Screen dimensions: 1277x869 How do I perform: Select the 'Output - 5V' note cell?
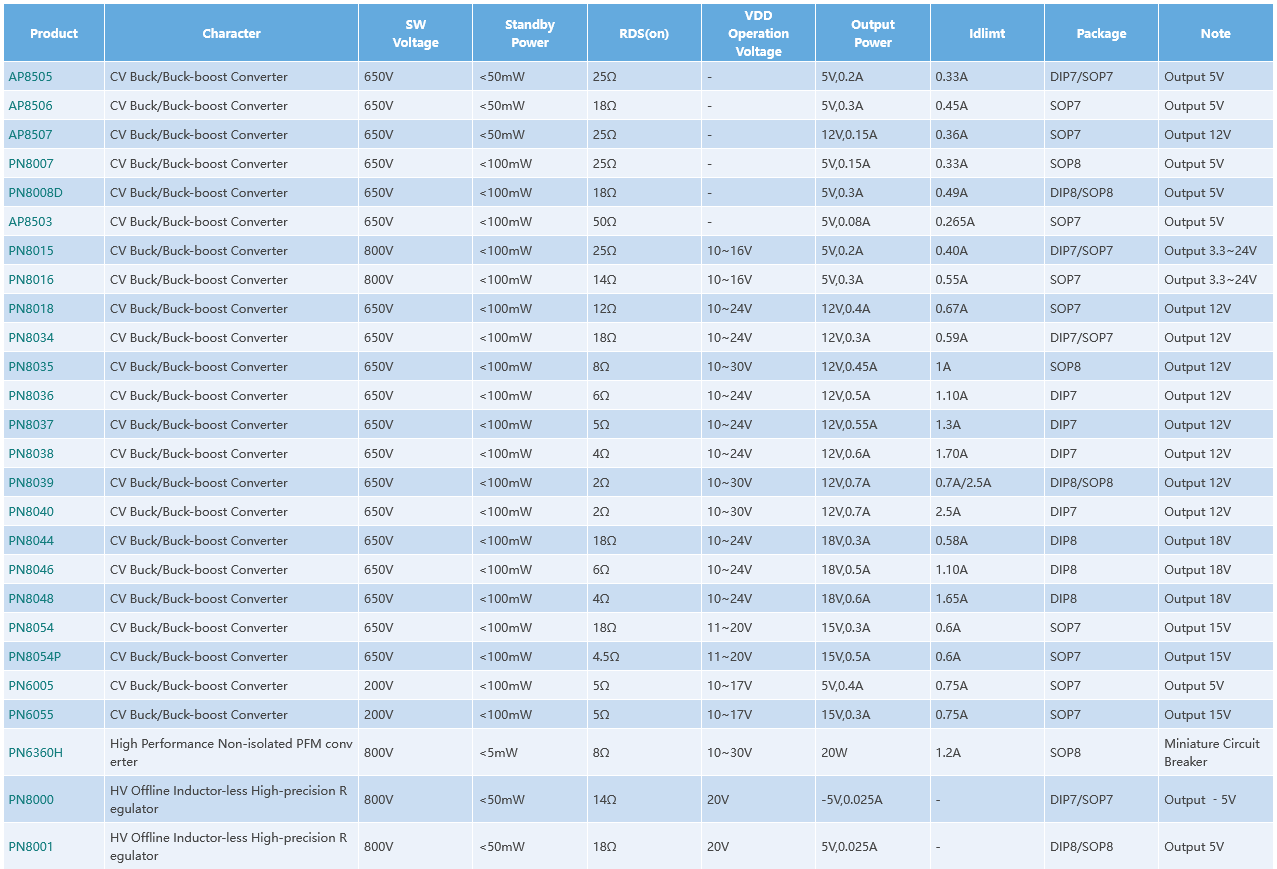(1216, 800)
